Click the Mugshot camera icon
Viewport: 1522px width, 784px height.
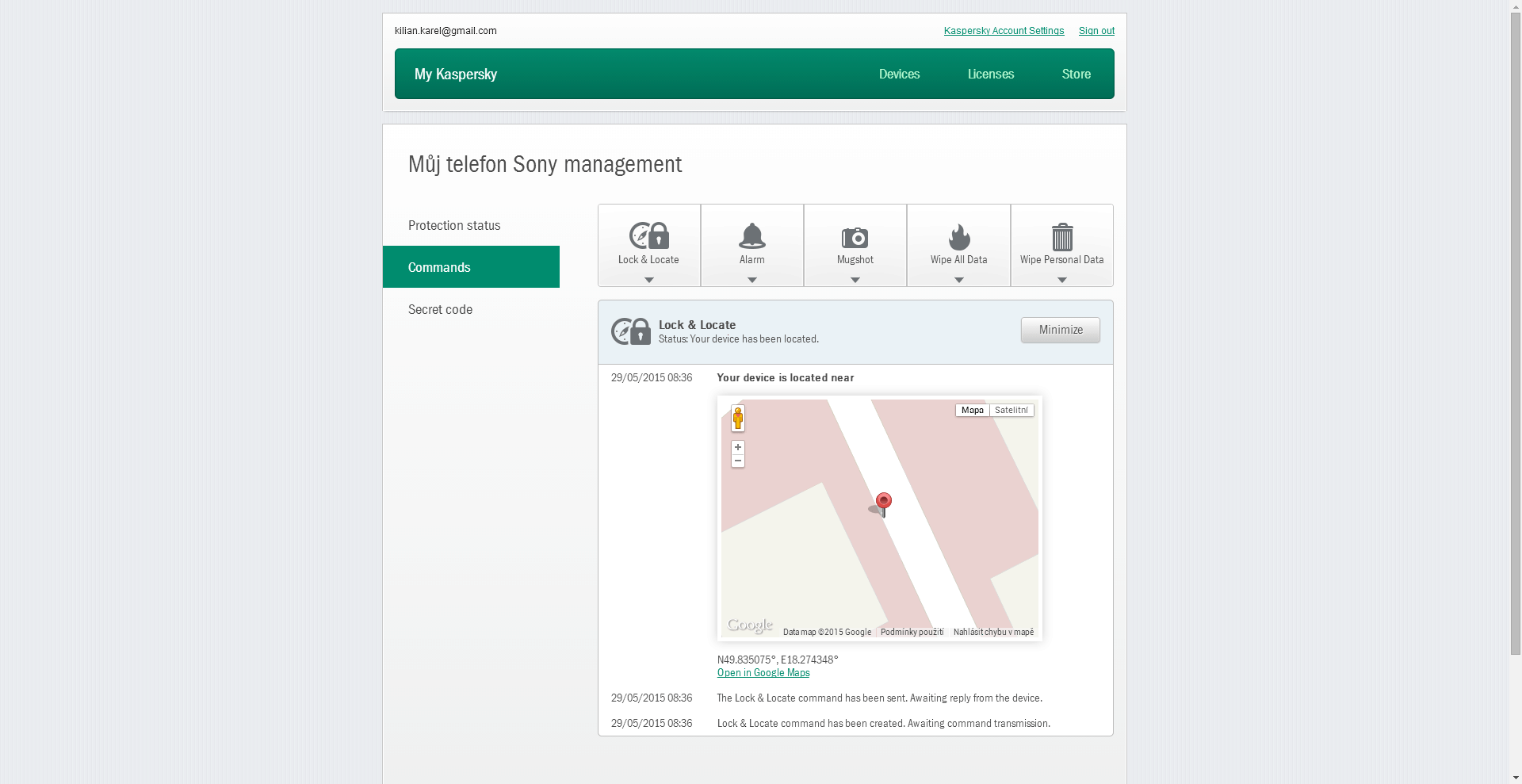coord(855,237)
